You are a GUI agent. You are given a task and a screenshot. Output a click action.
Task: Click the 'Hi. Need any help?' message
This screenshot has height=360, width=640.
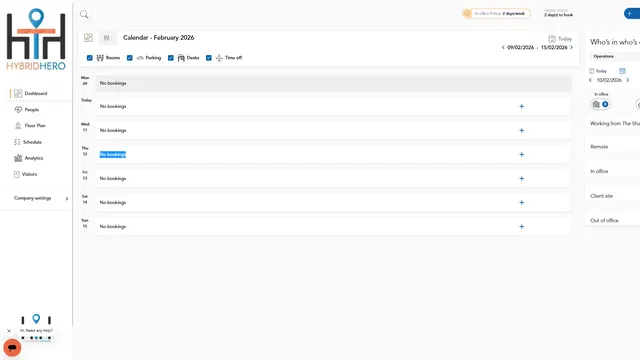pyautogui.click(x=36, y=331)
